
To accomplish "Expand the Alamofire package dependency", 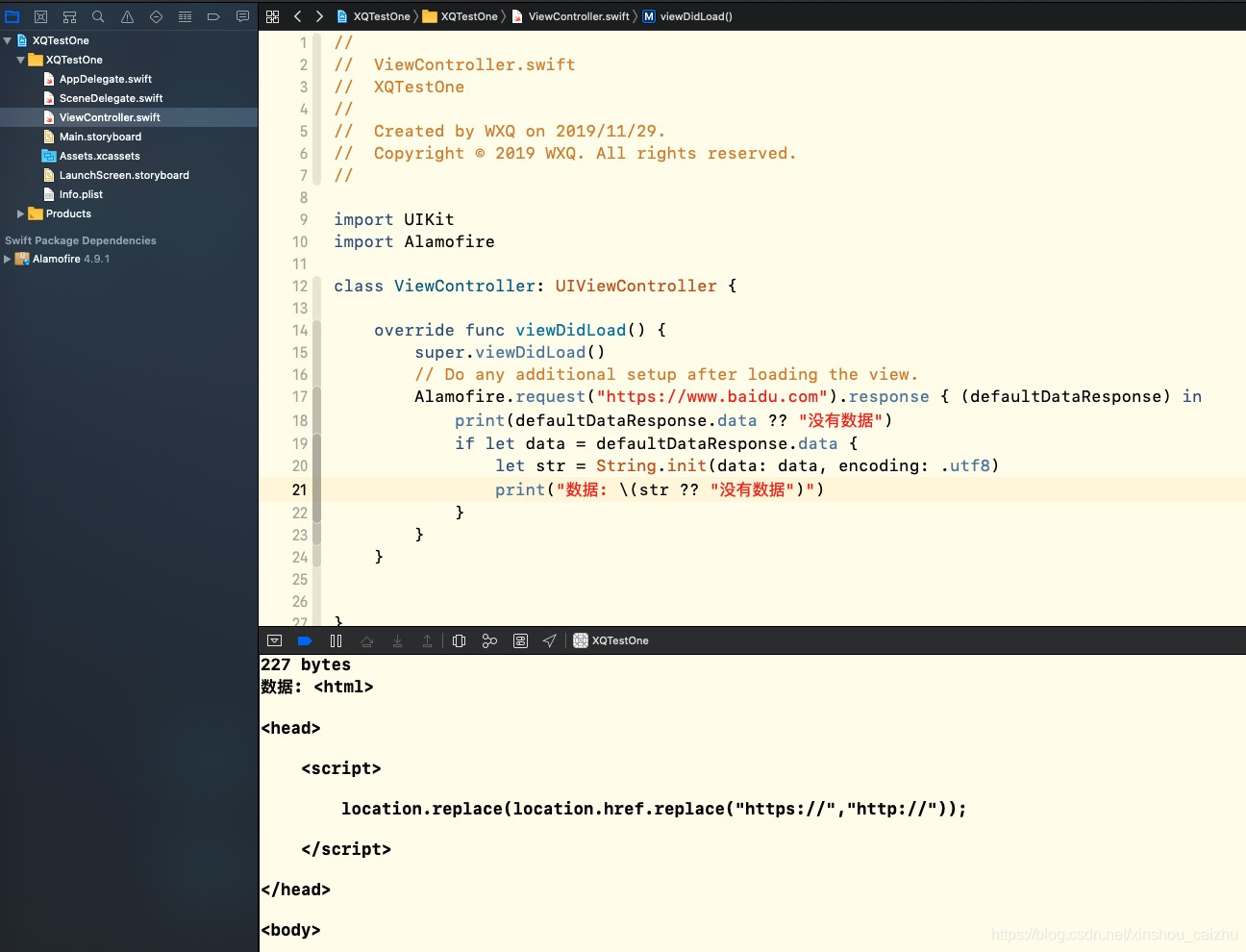I will click(x=8, y=259).
